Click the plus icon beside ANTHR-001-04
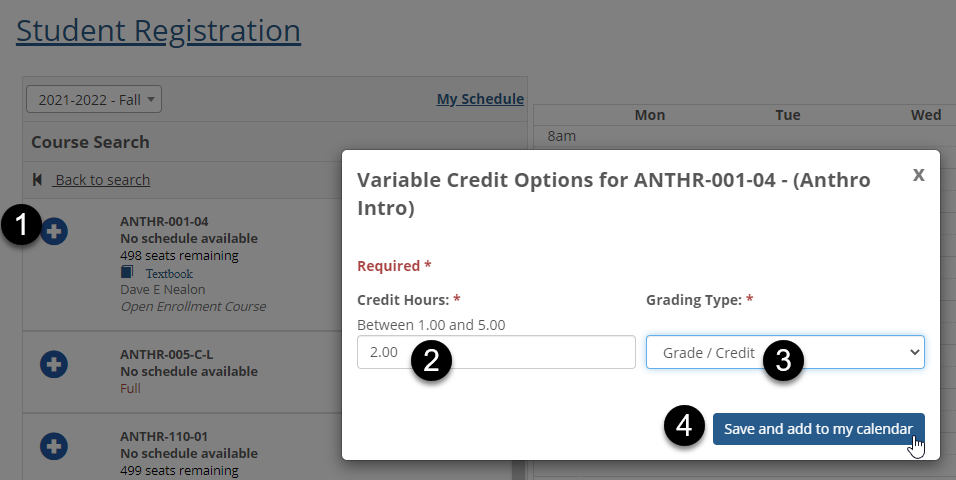The image size is (956, 480). pyautogui.click(x=55, y=232)
